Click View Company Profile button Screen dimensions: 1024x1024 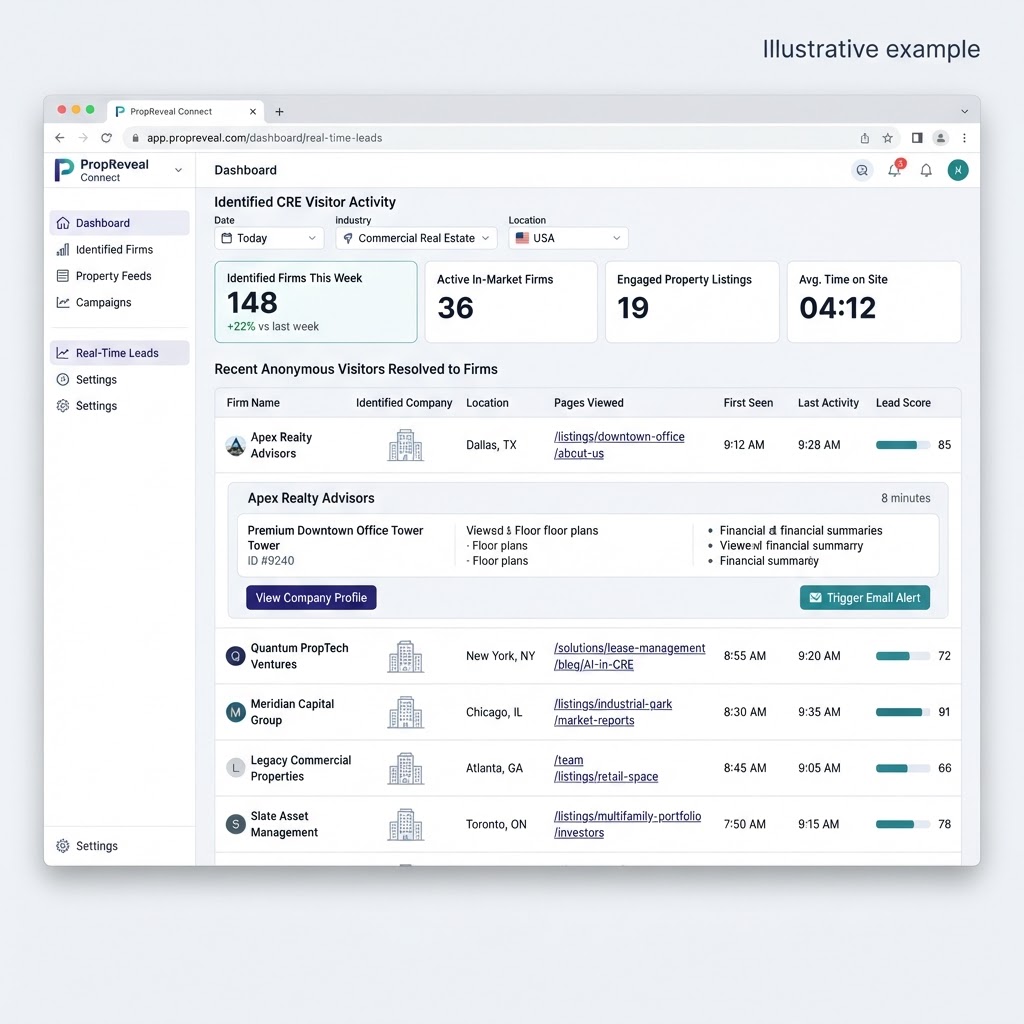tap(311, 598)
